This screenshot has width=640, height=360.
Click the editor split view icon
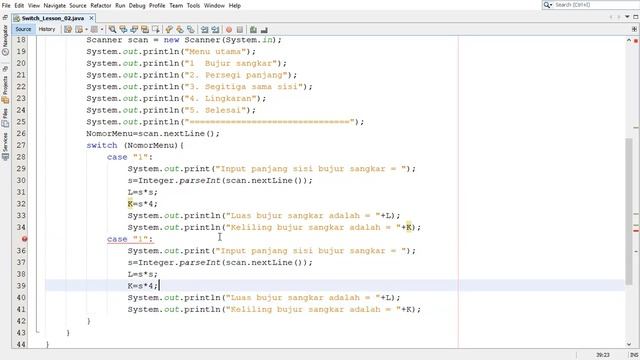tap(634, 29)
